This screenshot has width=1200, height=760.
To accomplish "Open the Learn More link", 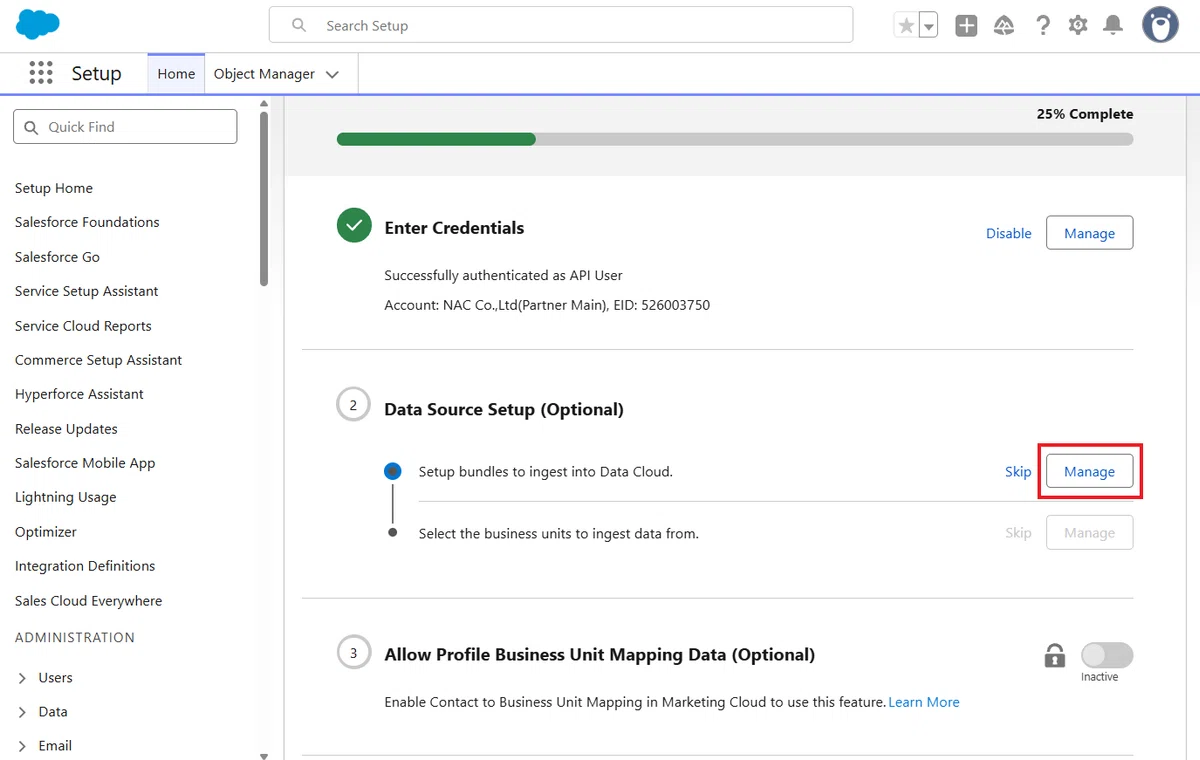I will pos(924,702).
